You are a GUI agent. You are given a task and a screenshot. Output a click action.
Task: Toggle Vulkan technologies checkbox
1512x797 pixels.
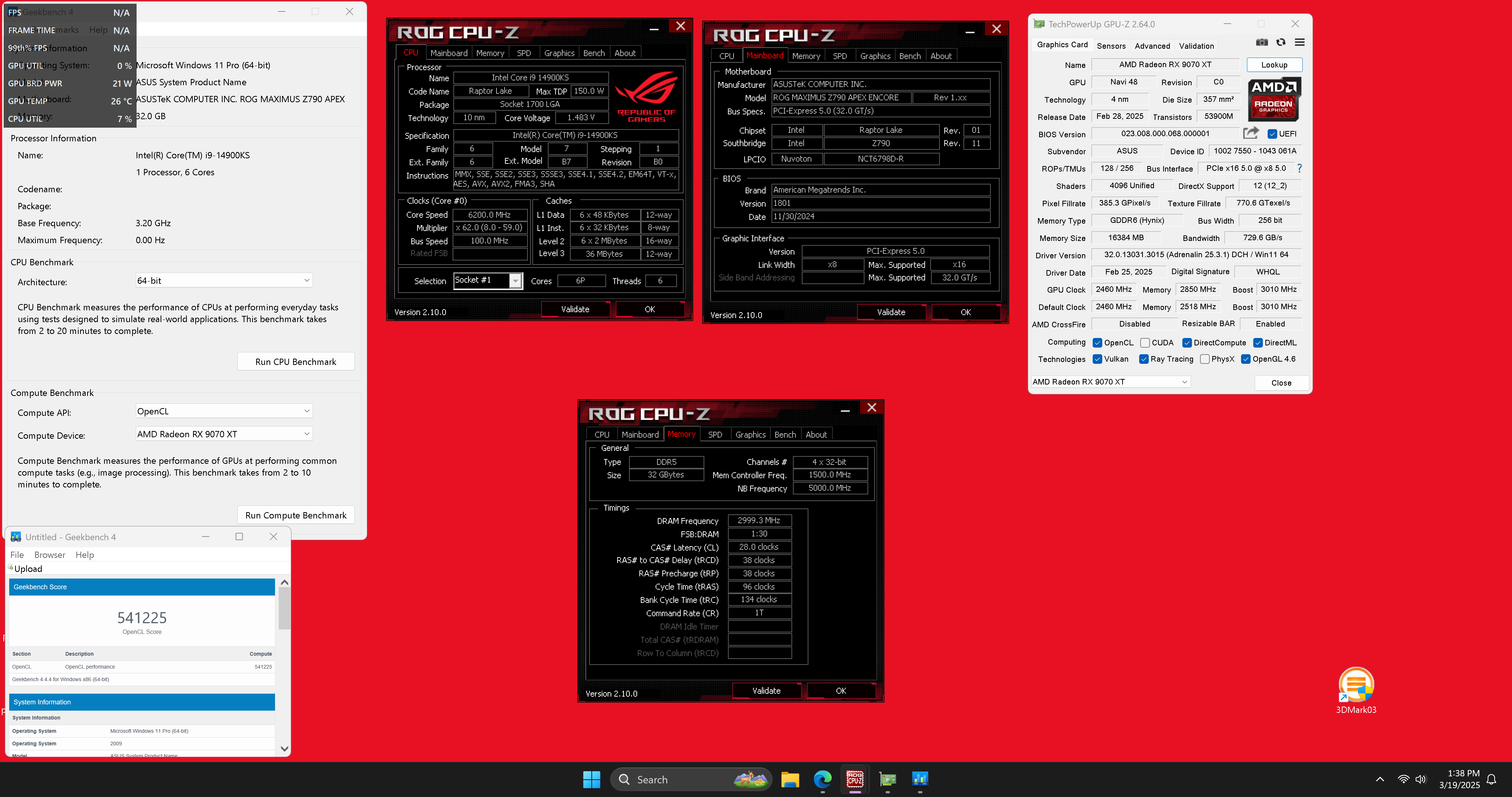[1097, 359]
